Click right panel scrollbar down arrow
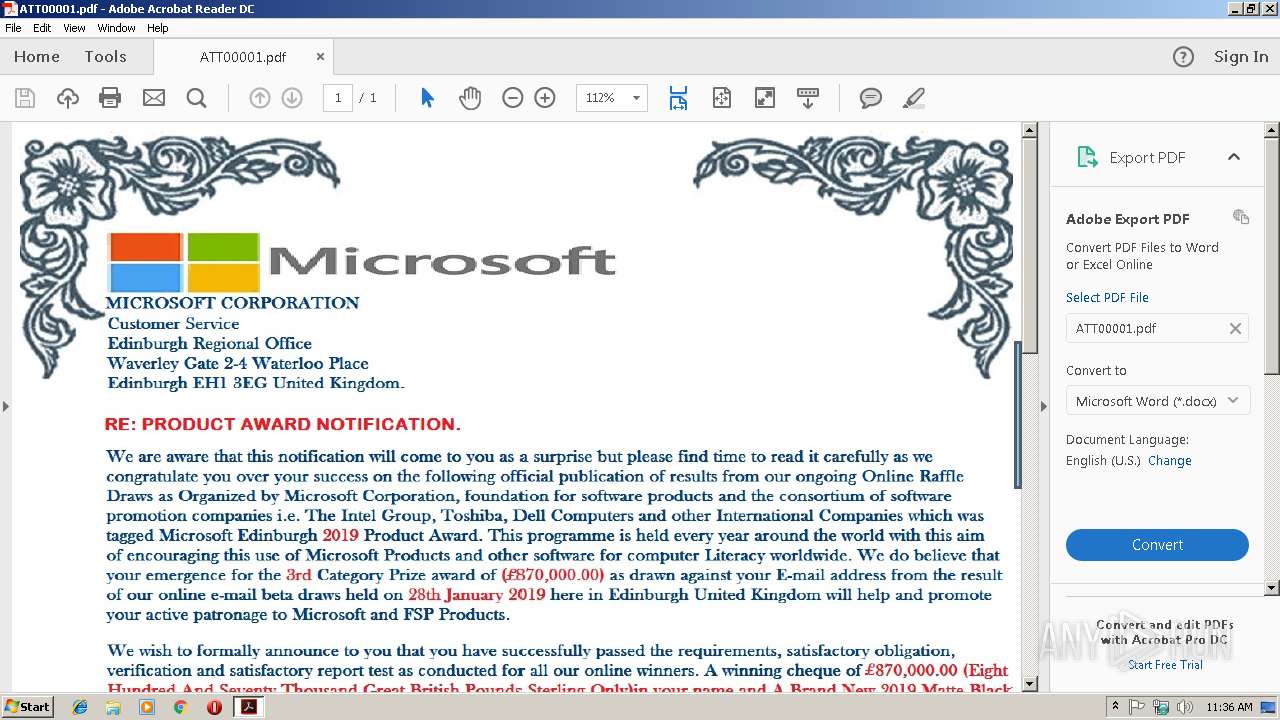Screen dimensions: 1280x720 [1272, 588]
